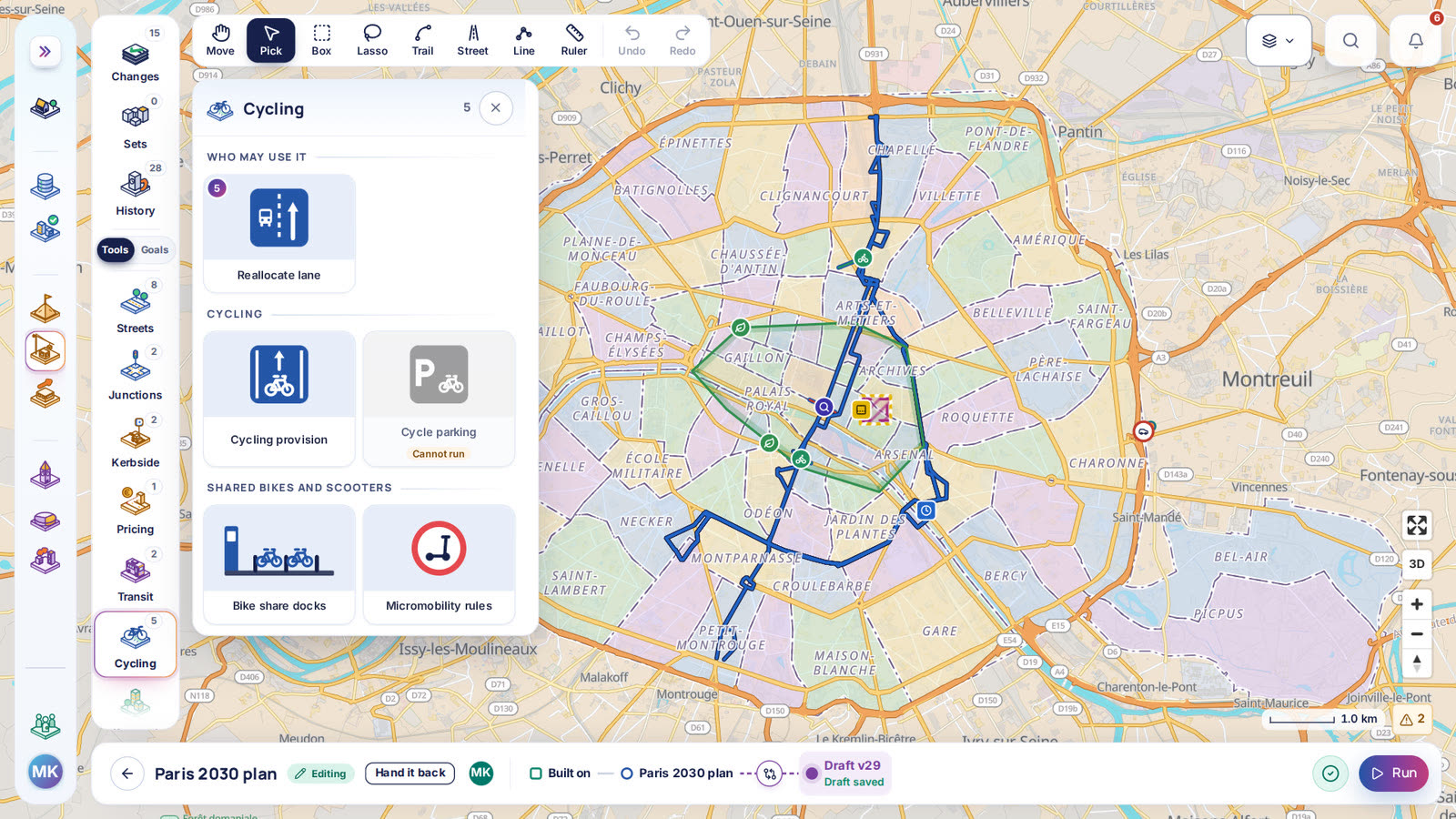Zoom in on the map

tap(1417, 604)
